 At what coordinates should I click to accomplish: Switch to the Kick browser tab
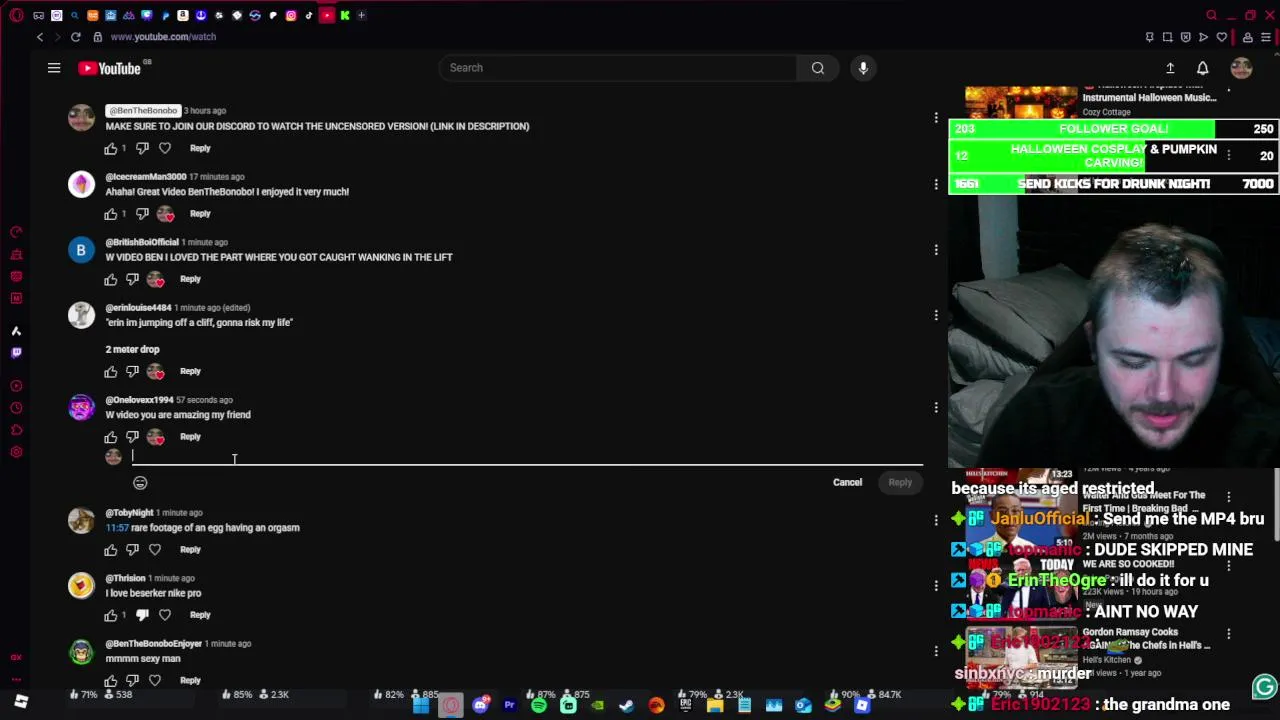(x=345, y=15)
